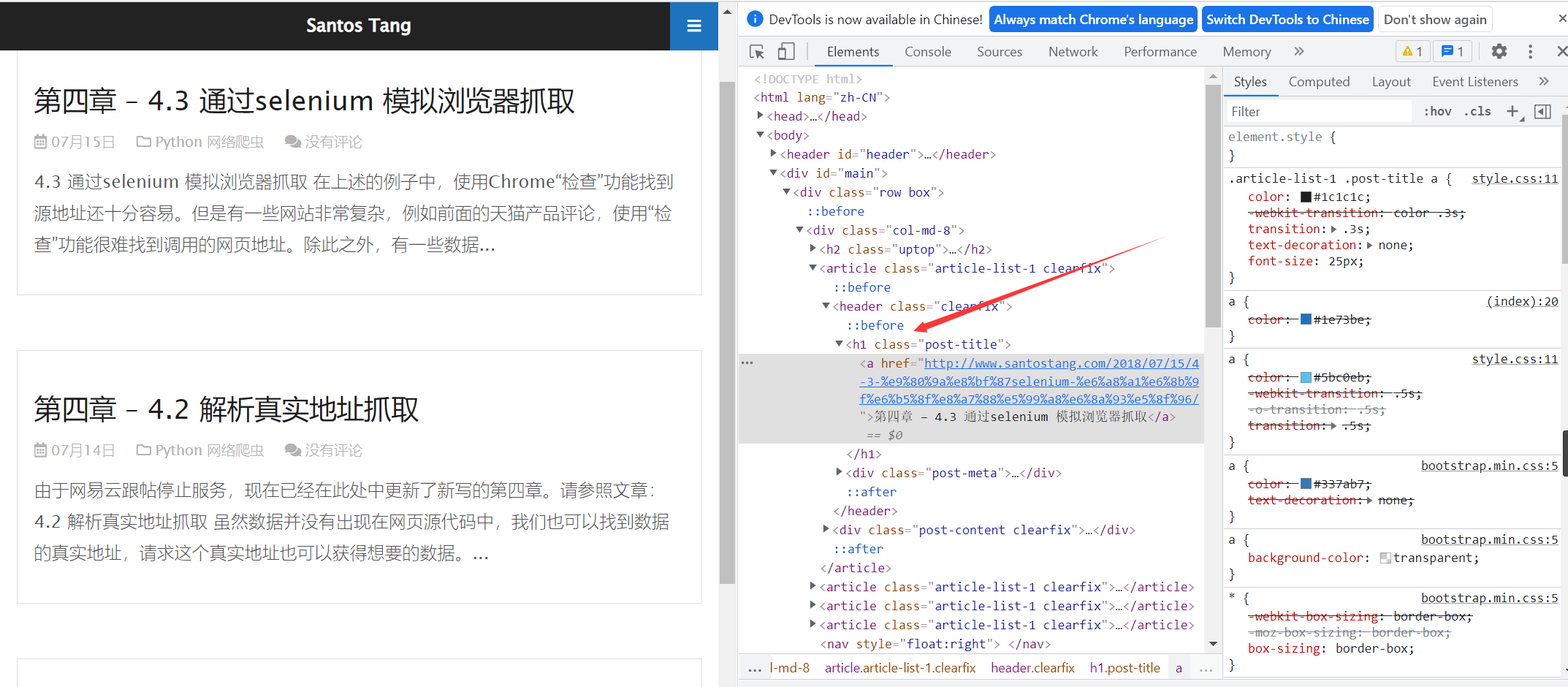1568x687 pixels.
Task: Click 没有评论 link under the 4.2 post
Action: (x=333, y=450)
